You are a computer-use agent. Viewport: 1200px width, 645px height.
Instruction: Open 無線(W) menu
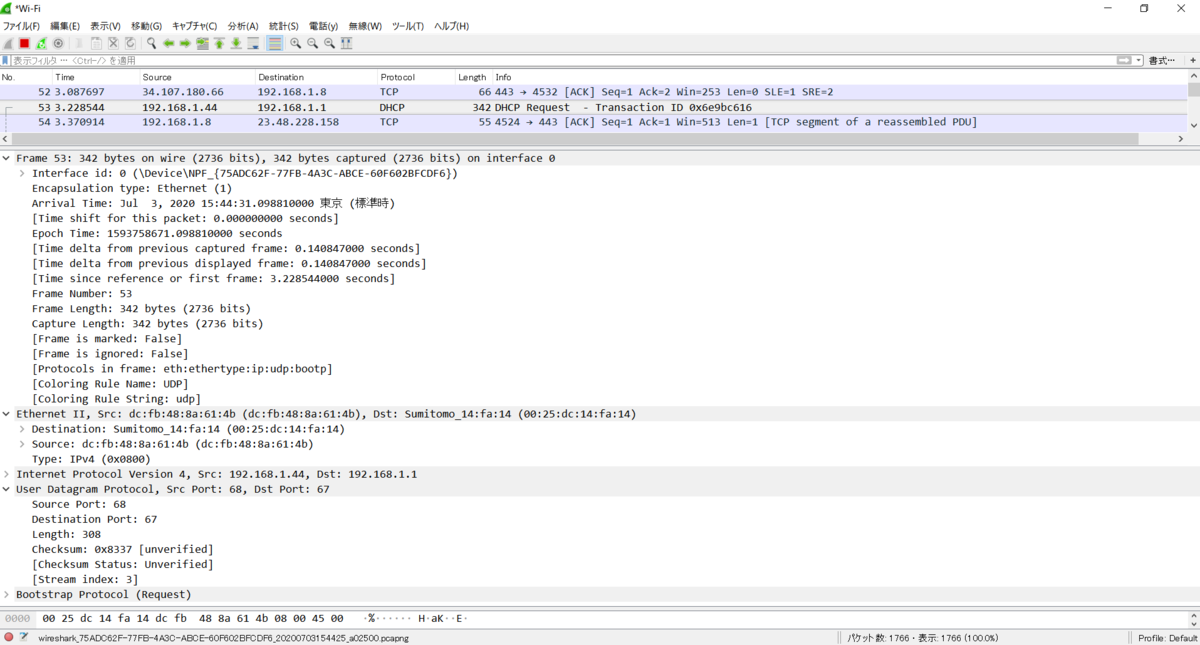click(x=365, y=26)
